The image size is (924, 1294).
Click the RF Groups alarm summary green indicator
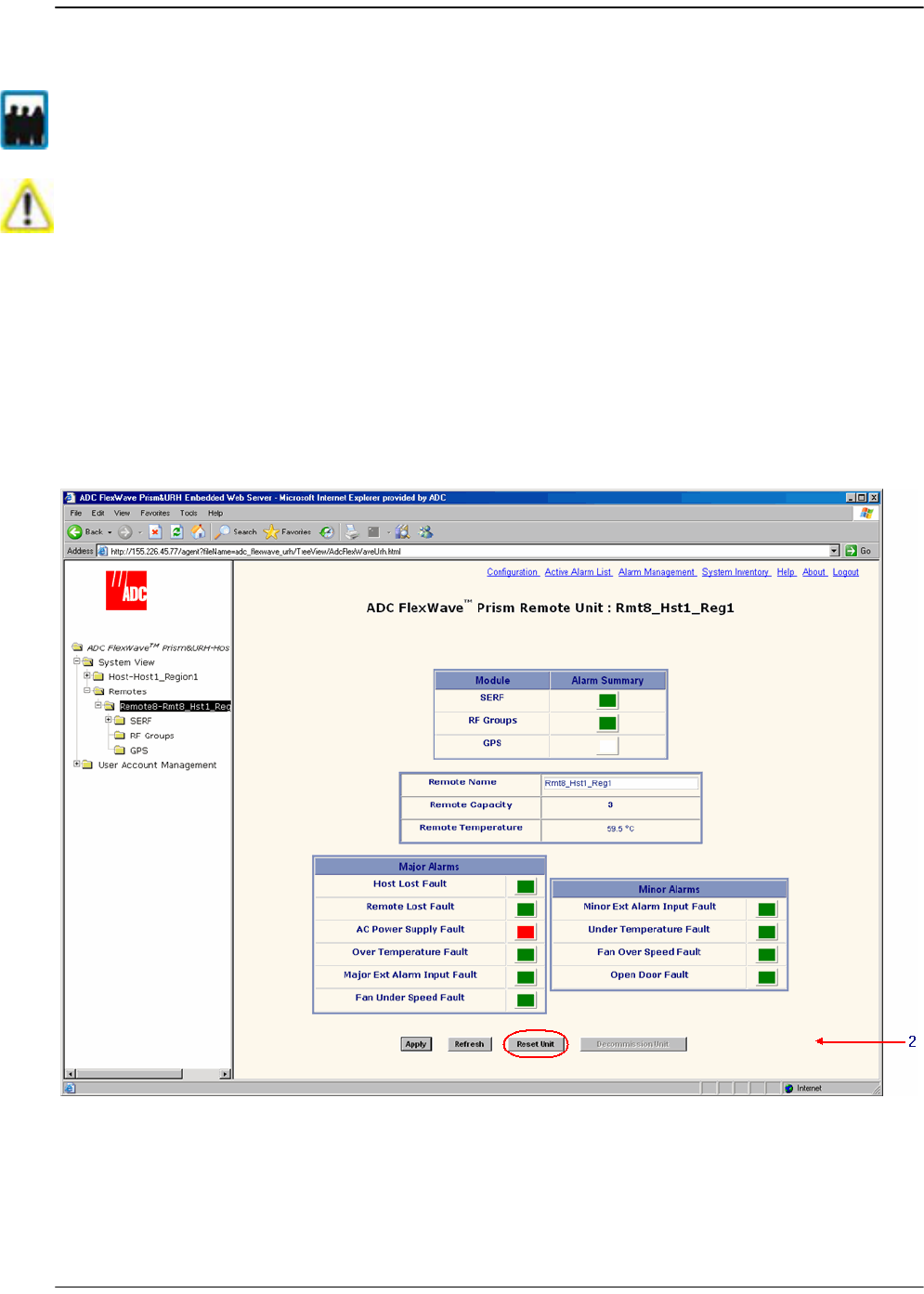(x=607, y=724)
